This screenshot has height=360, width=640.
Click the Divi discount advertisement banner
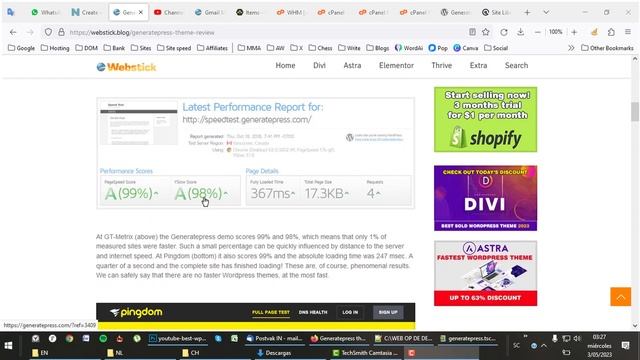[485, 198]
